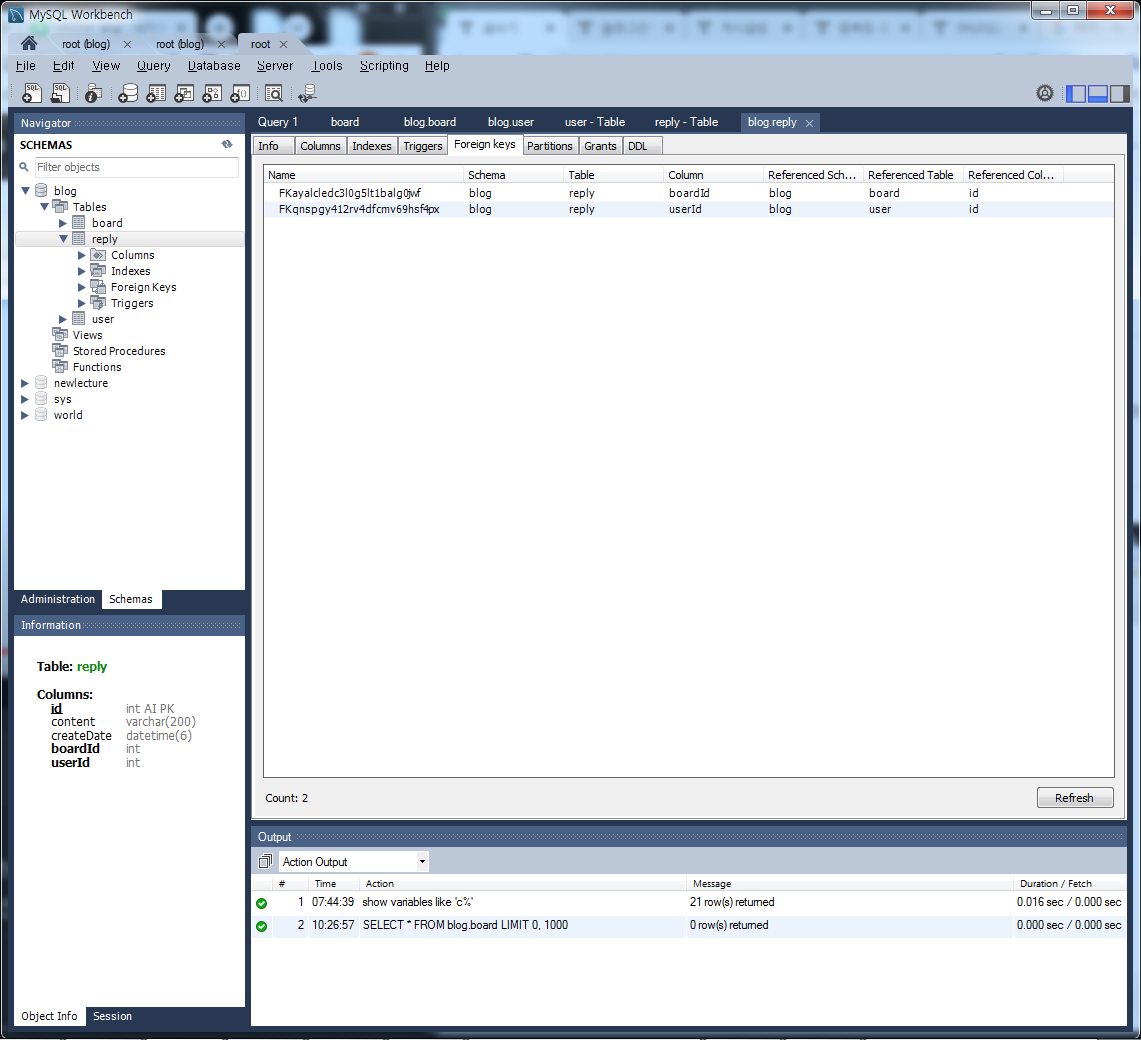Toggle the right sidebar panel
The image size is (1141, 1040).
point(1120,93)
